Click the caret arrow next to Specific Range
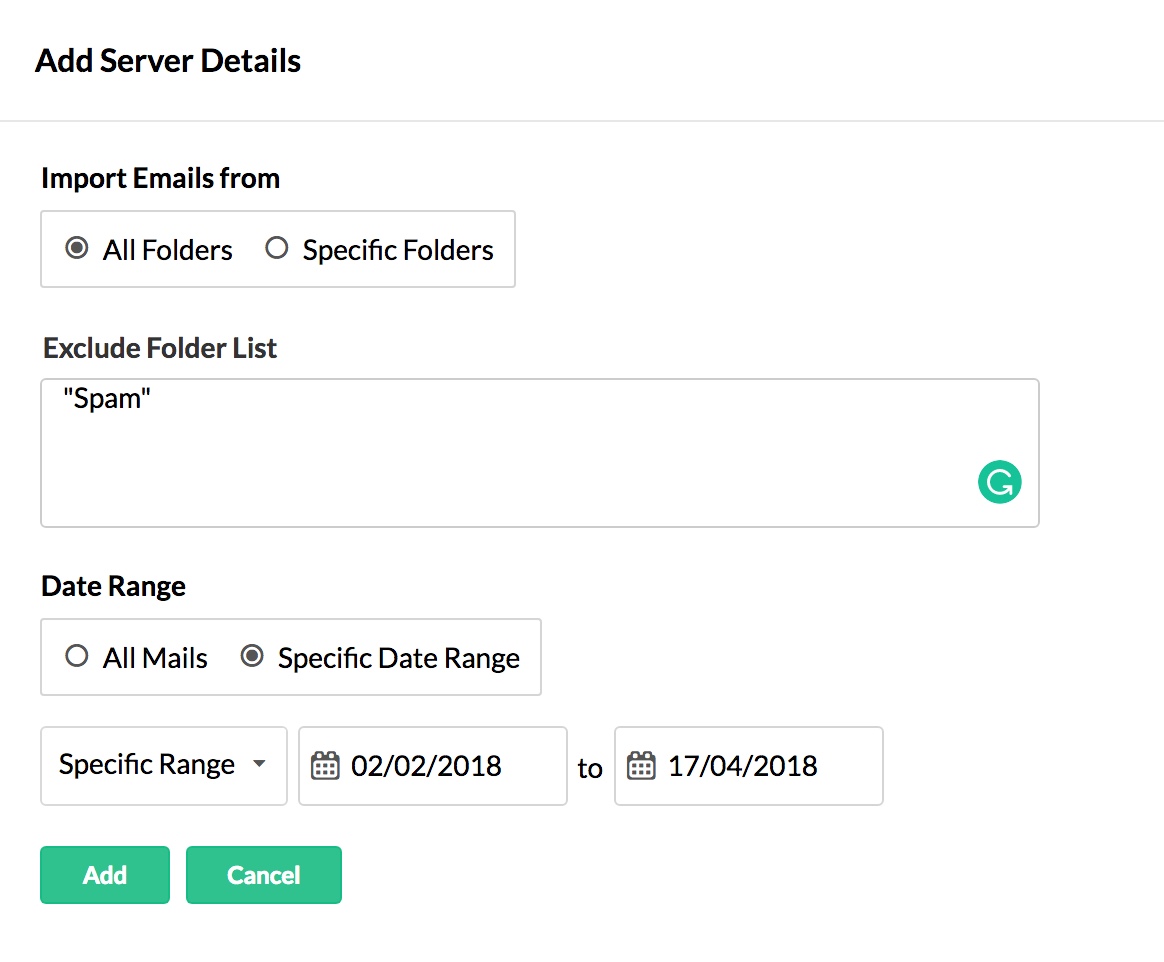The image size is (1164, 962). pyautogui.click(x=259, y=764)
